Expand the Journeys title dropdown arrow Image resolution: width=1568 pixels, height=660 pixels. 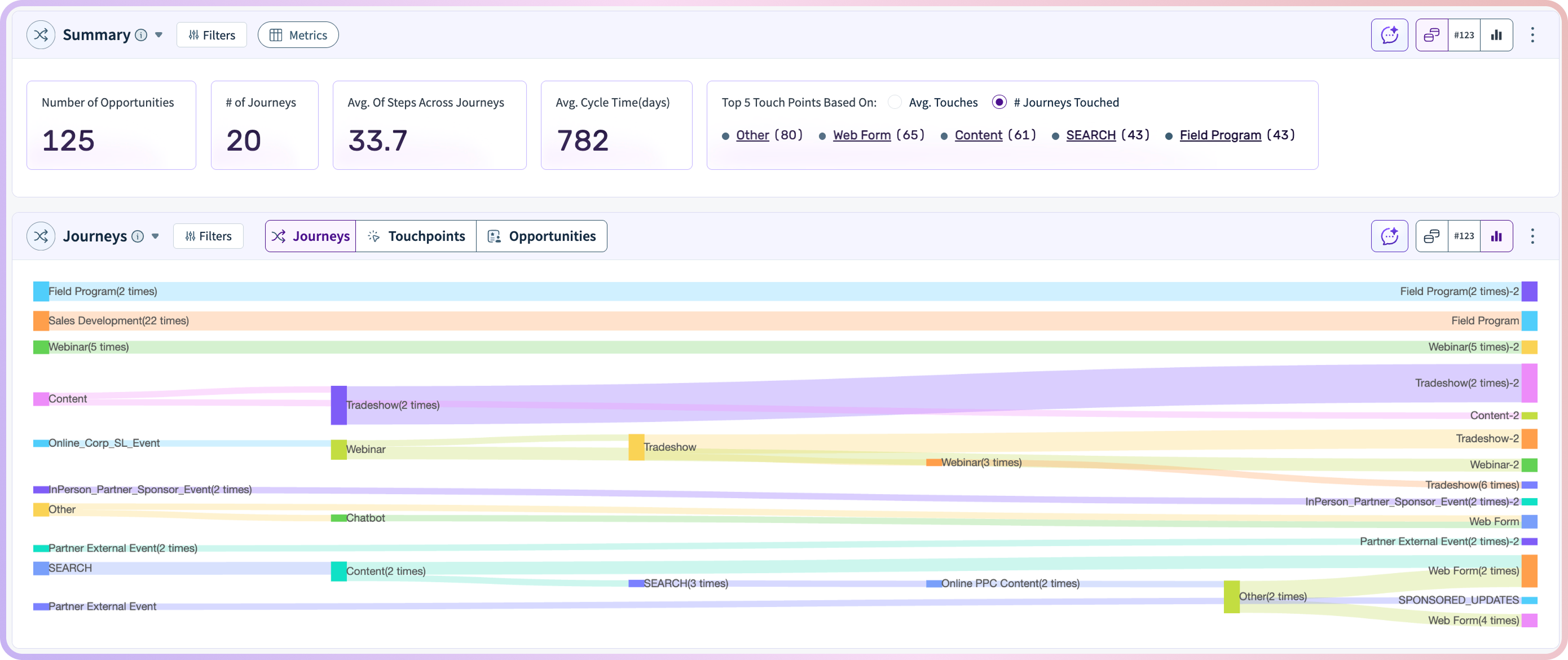(155, 236)
